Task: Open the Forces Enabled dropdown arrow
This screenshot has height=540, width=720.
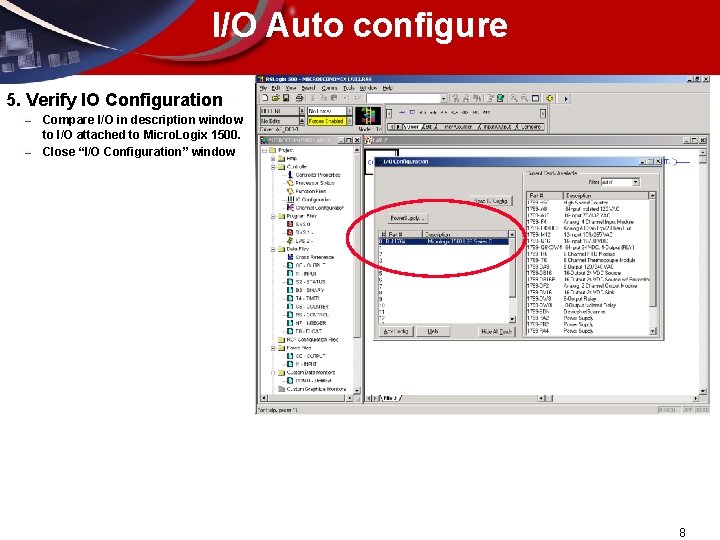Action: (349, 121)
